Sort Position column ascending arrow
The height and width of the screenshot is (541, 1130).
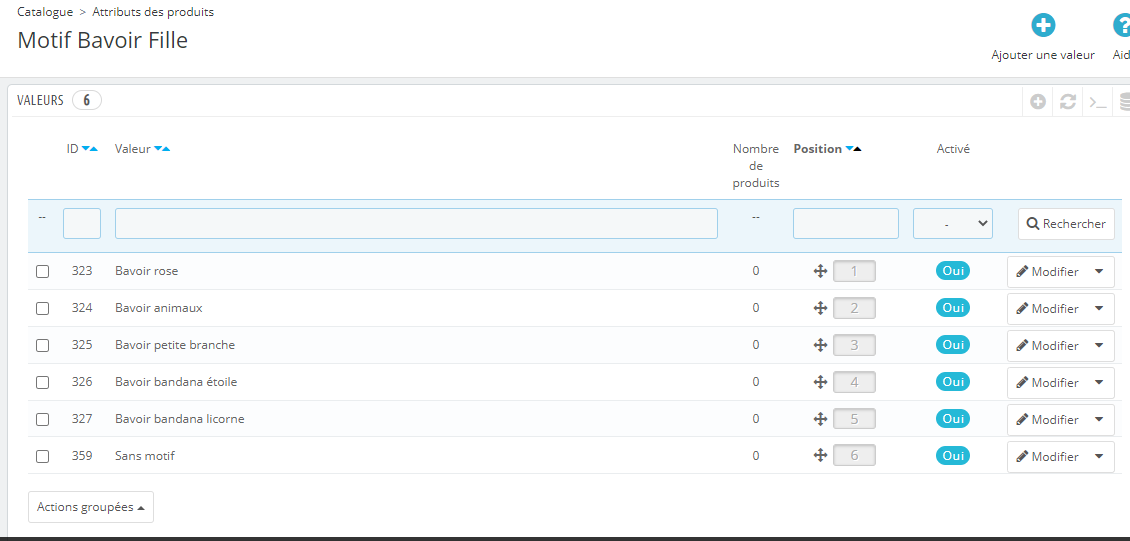[858, 149]
